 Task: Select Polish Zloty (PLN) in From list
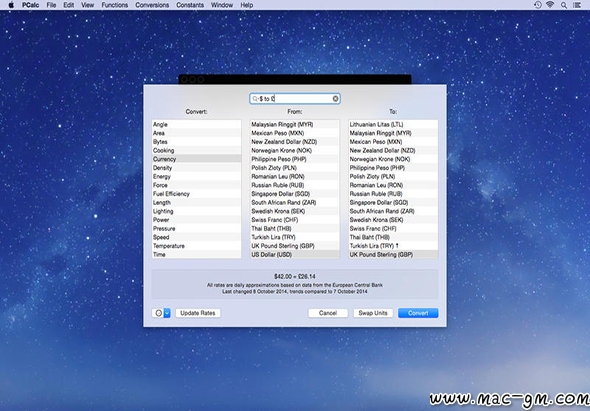tap(295, 167)
